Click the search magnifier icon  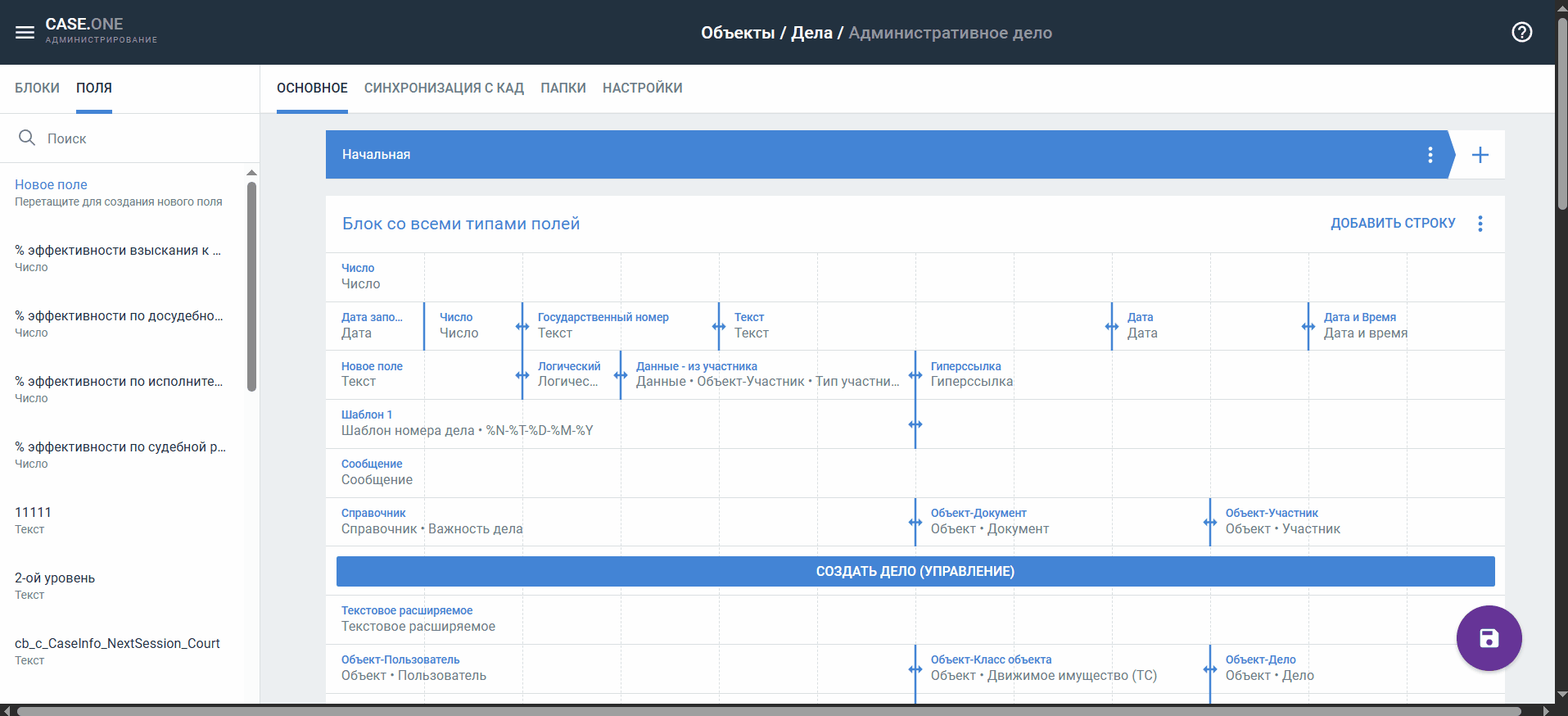pyautogui.click(x=27, y=138)
